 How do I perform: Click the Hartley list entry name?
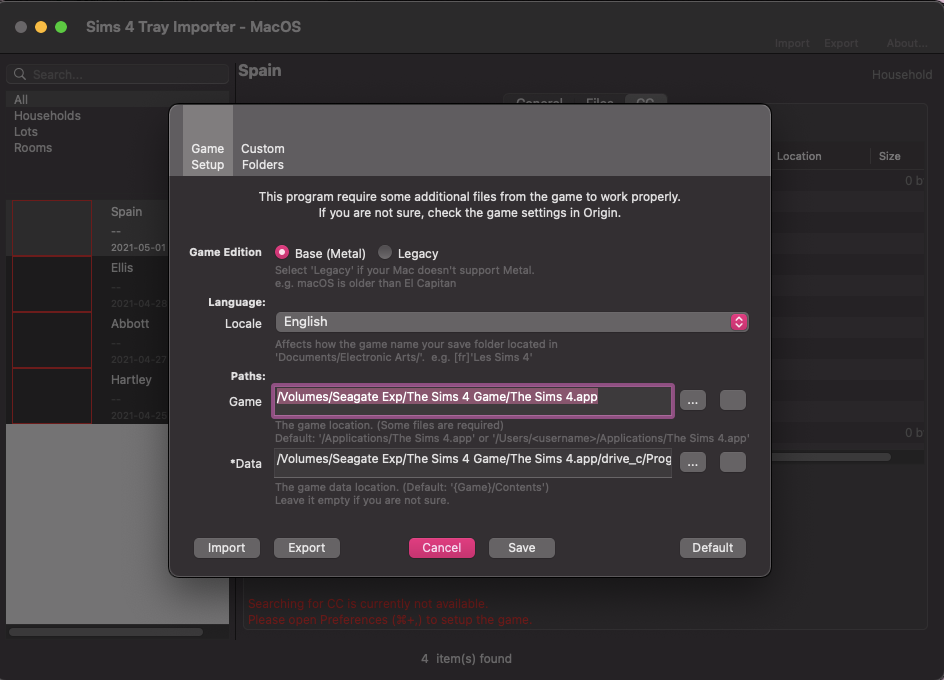131,379
